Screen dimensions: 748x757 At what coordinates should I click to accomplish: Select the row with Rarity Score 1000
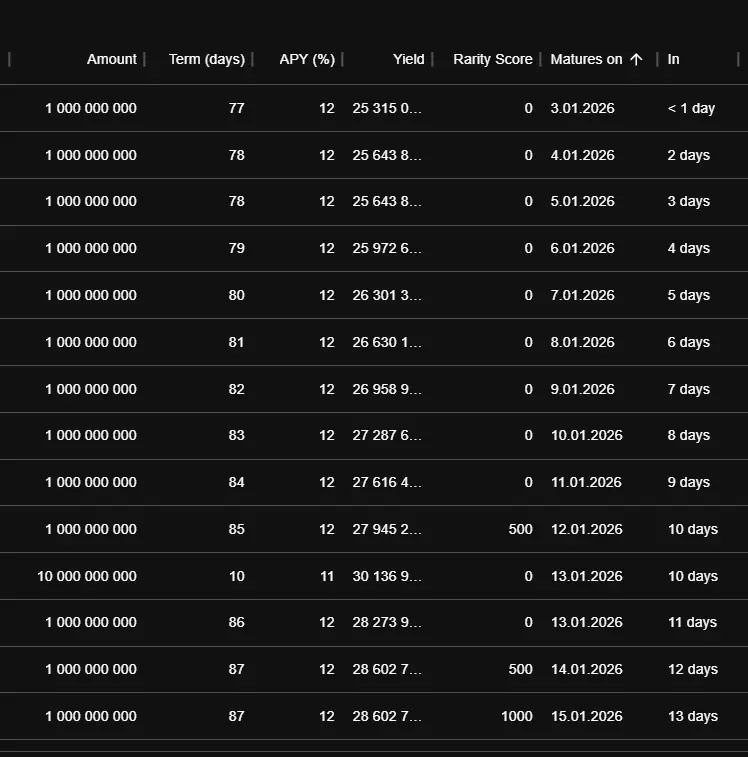point(374,716)
